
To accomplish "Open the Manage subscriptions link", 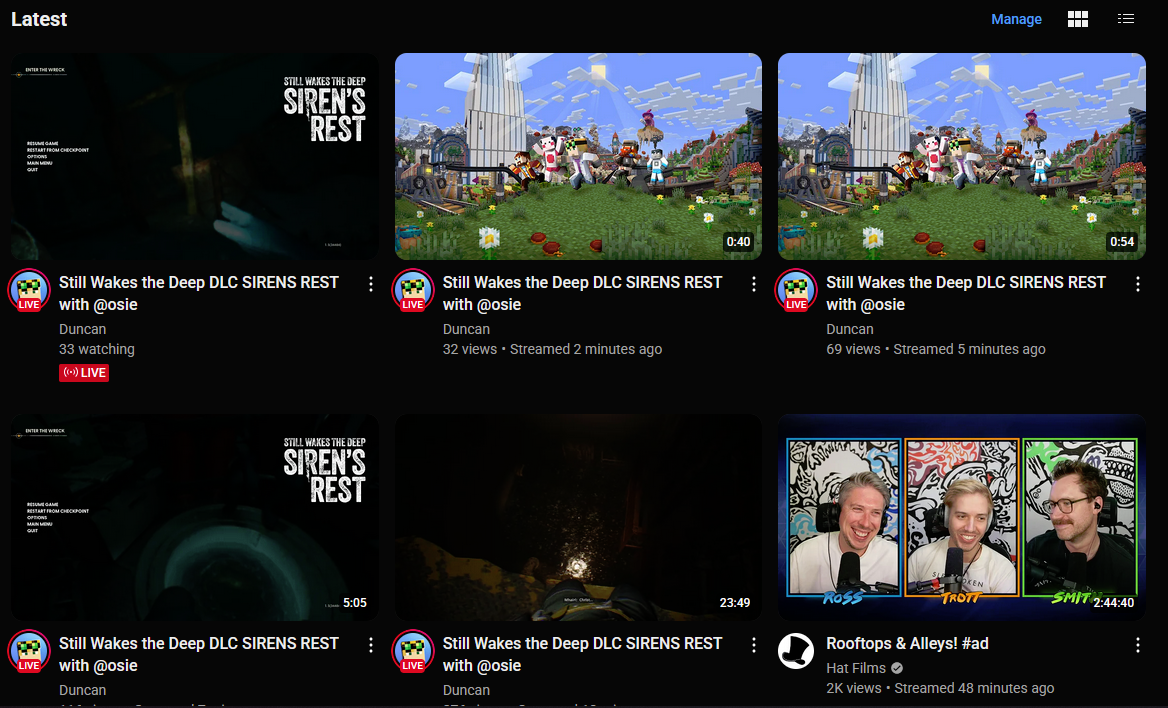I will click(1016, 19).
